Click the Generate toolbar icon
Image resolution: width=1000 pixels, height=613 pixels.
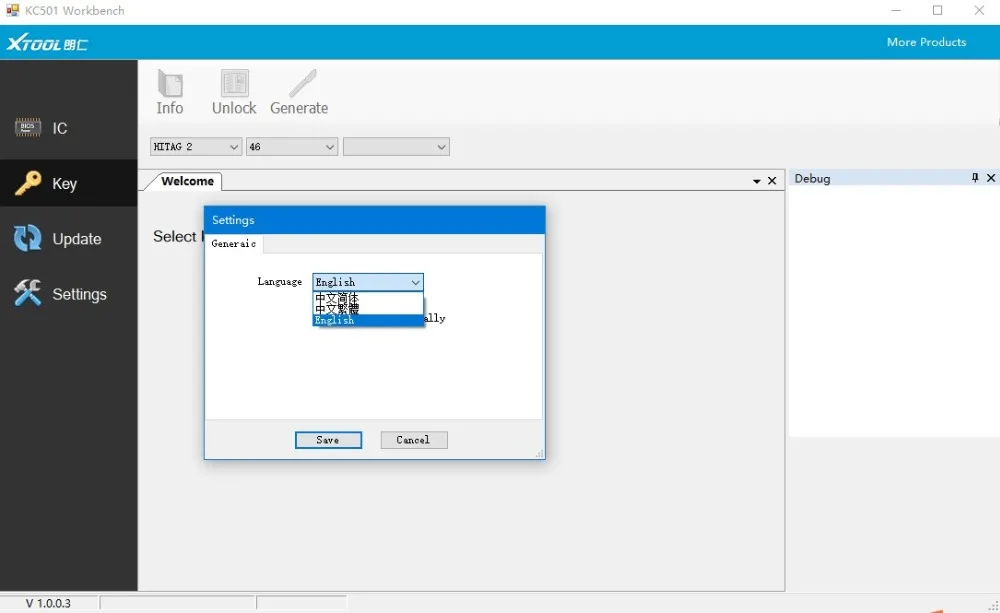coord(299,92)
